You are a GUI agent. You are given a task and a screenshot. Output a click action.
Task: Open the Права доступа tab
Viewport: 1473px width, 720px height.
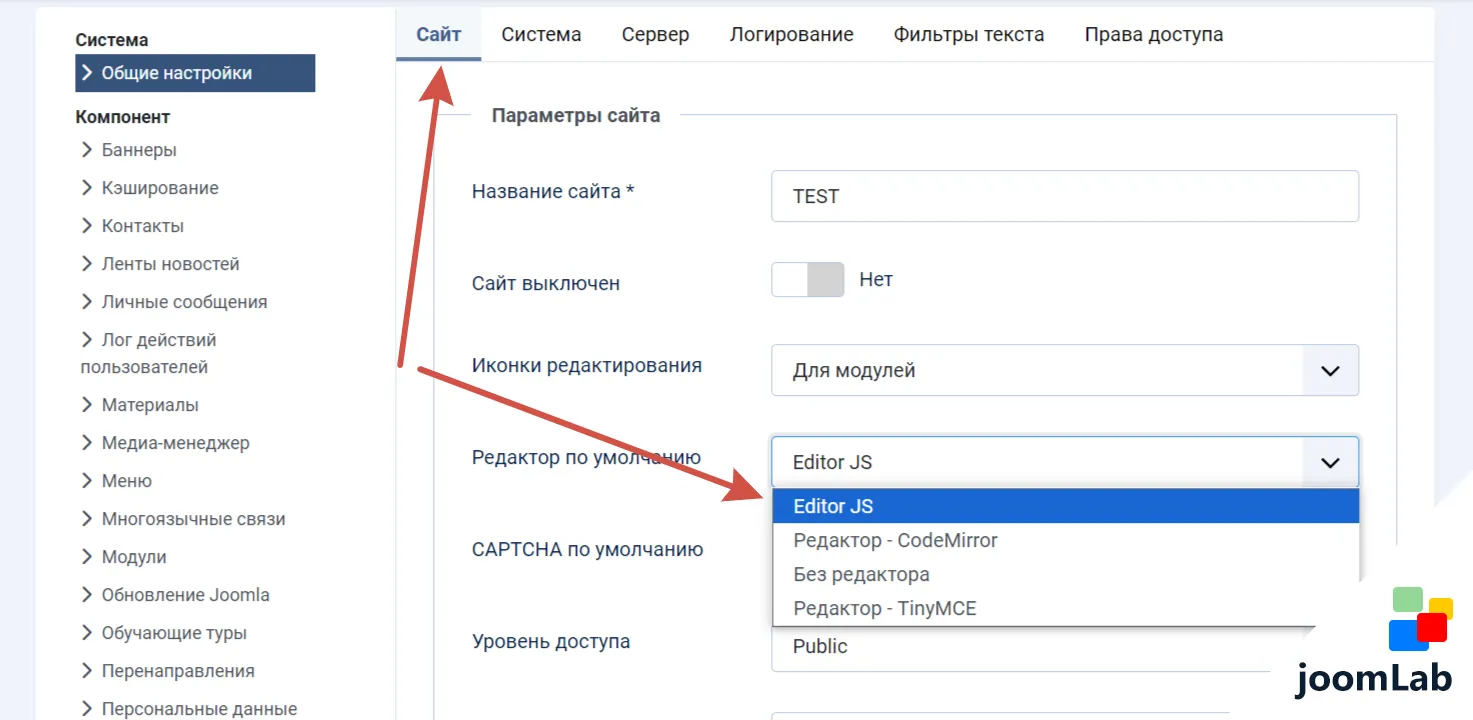pyautogui.click(x=1153, y=34)
